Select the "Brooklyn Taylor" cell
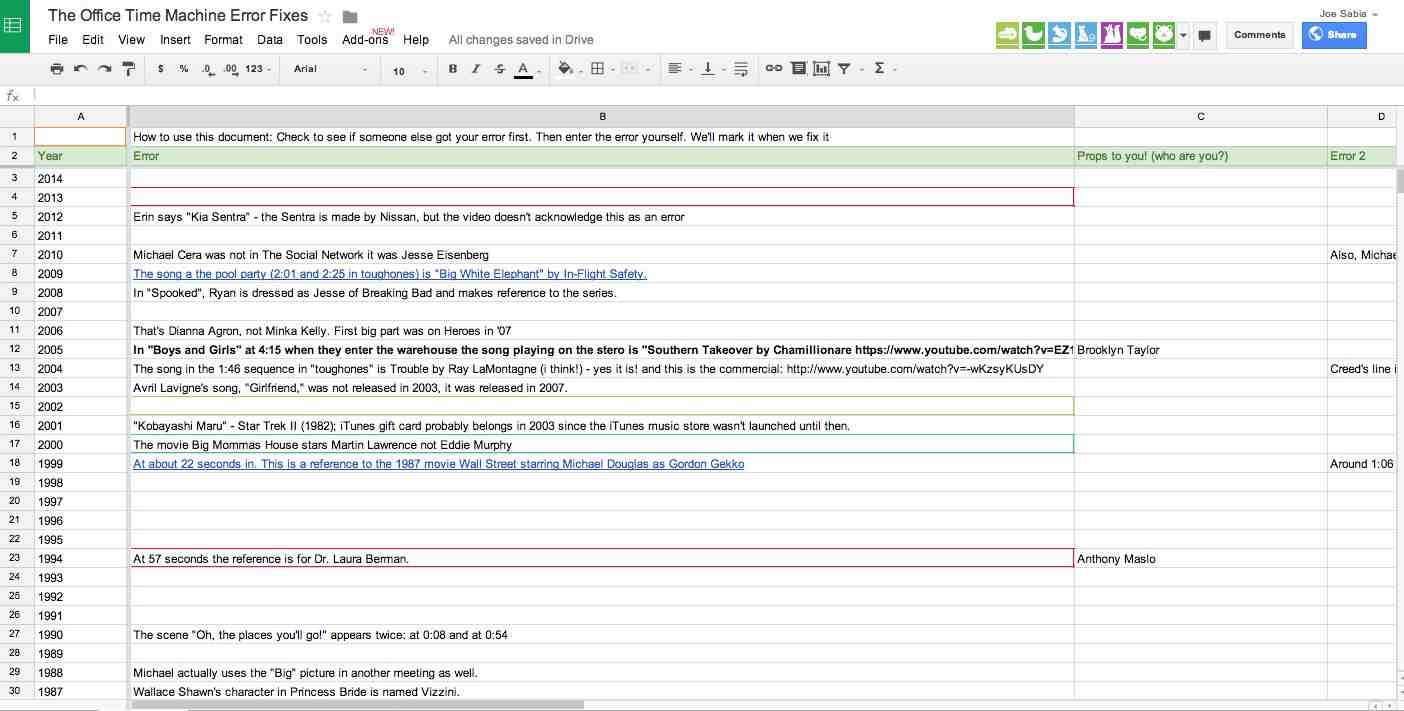Screen dimensions: 1404x711 click(x=1201, y=350)
